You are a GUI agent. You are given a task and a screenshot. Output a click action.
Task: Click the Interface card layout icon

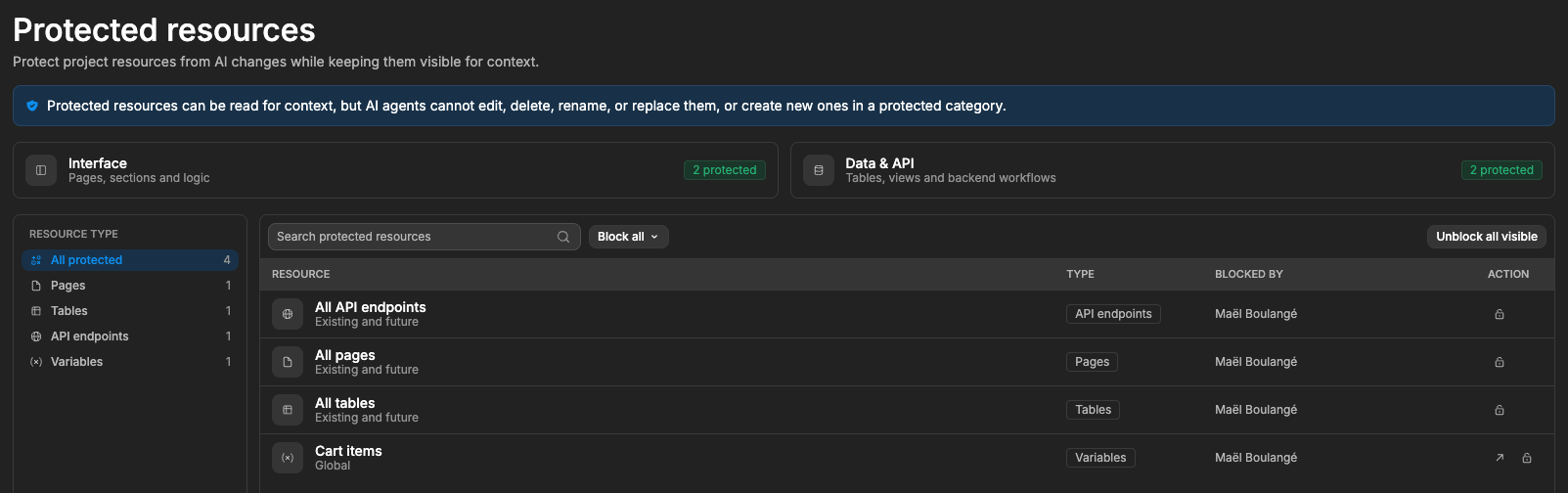point(41,170)
